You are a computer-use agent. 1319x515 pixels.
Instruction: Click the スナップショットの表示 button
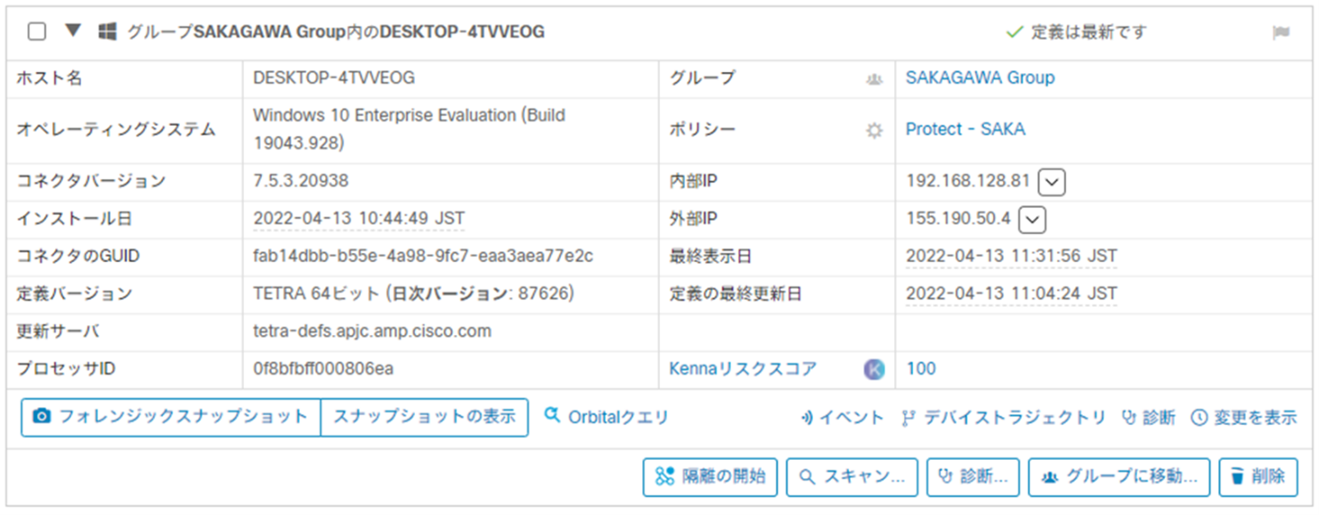(x=424, y=417)
